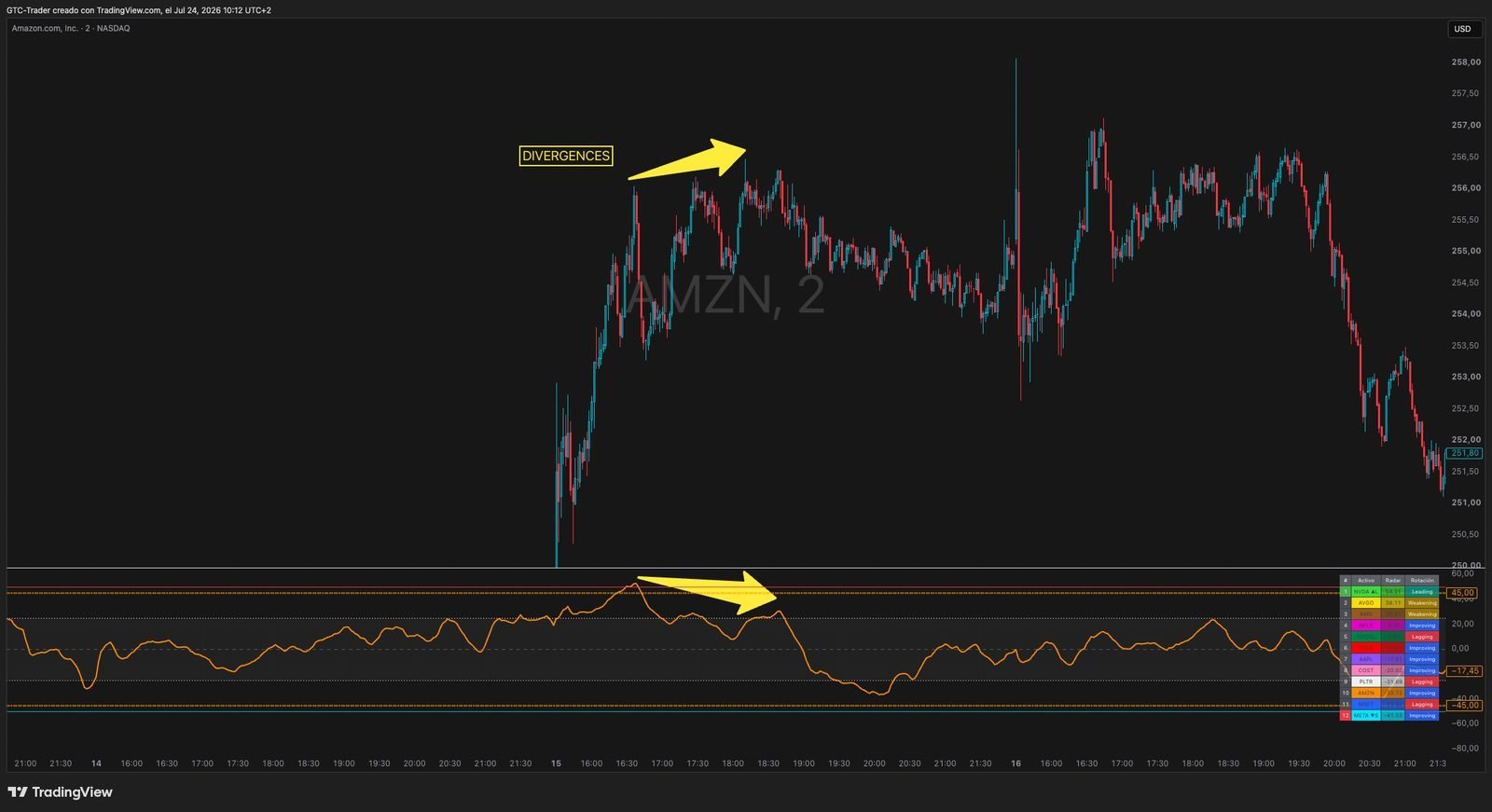
Task: Click row number 12 in rotation table
Action: (1346, 716)
